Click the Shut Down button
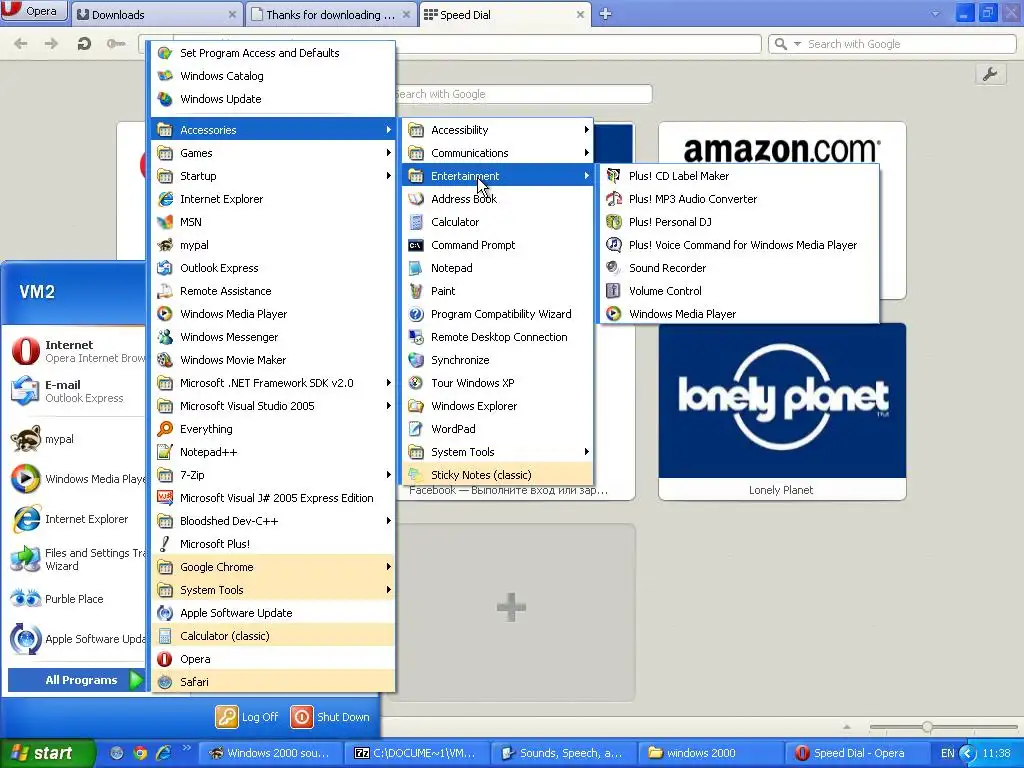The height and width of the screenshot is (768, 1024). [330, 717]
